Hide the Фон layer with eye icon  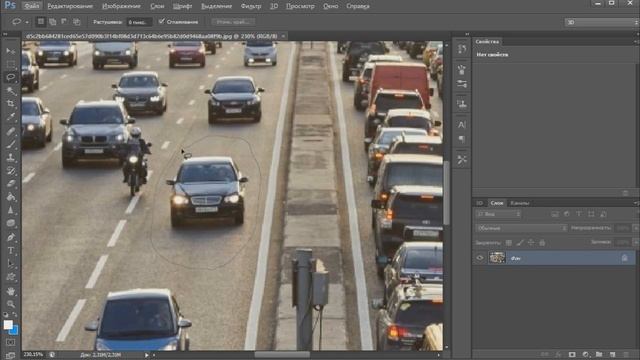coord(480,258)
